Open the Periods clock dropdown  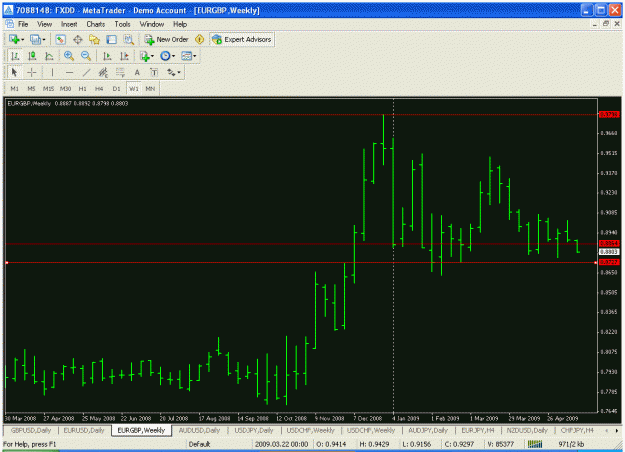167,56
